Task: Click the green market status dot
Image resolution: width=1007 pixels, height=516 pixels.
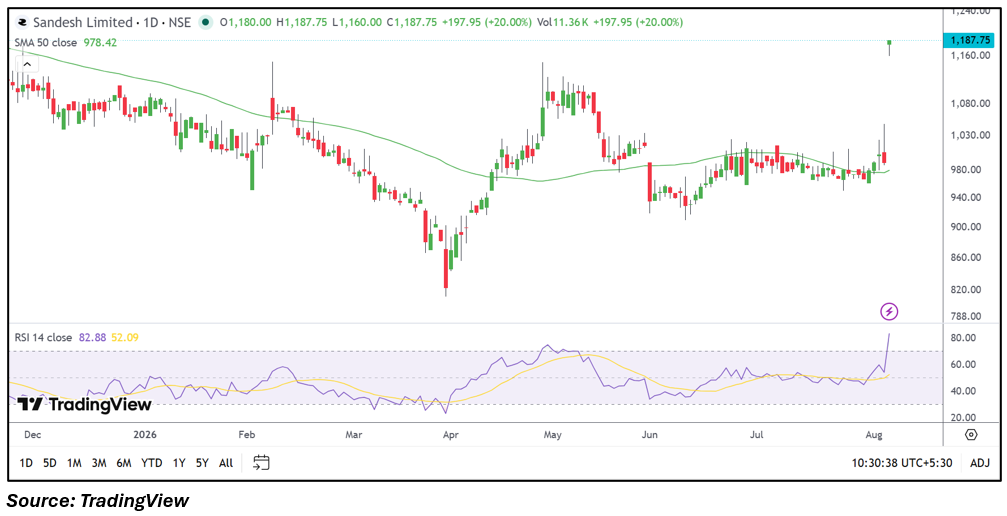Action: click(206, 22)
